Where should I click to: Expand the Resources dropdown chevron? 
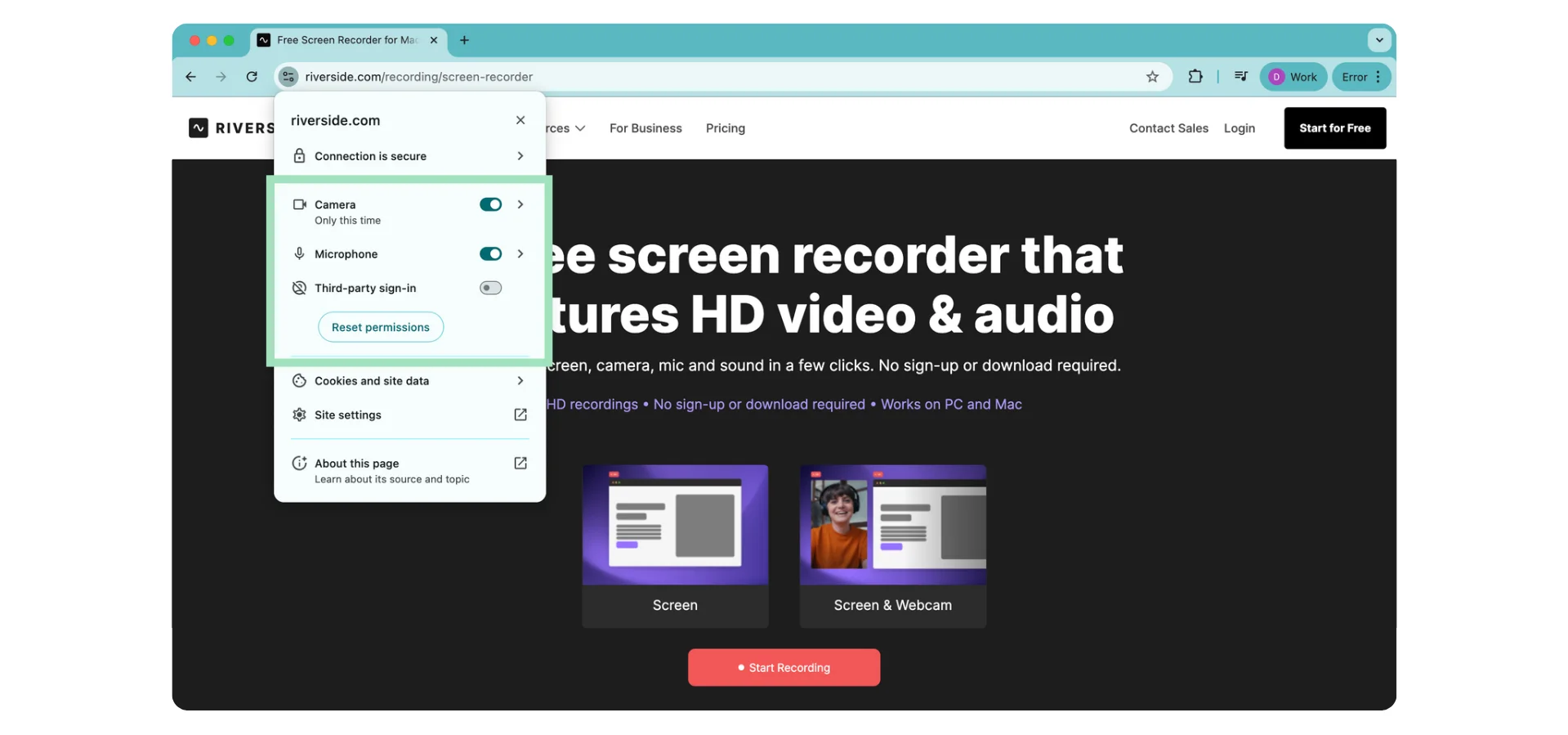(x=580, y=128)
